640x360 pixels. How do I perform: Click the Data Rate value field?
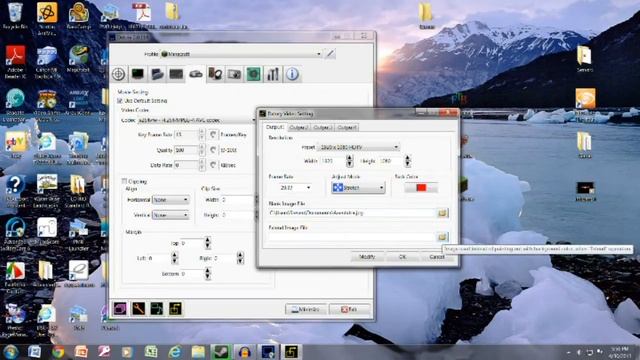point(187,165)
